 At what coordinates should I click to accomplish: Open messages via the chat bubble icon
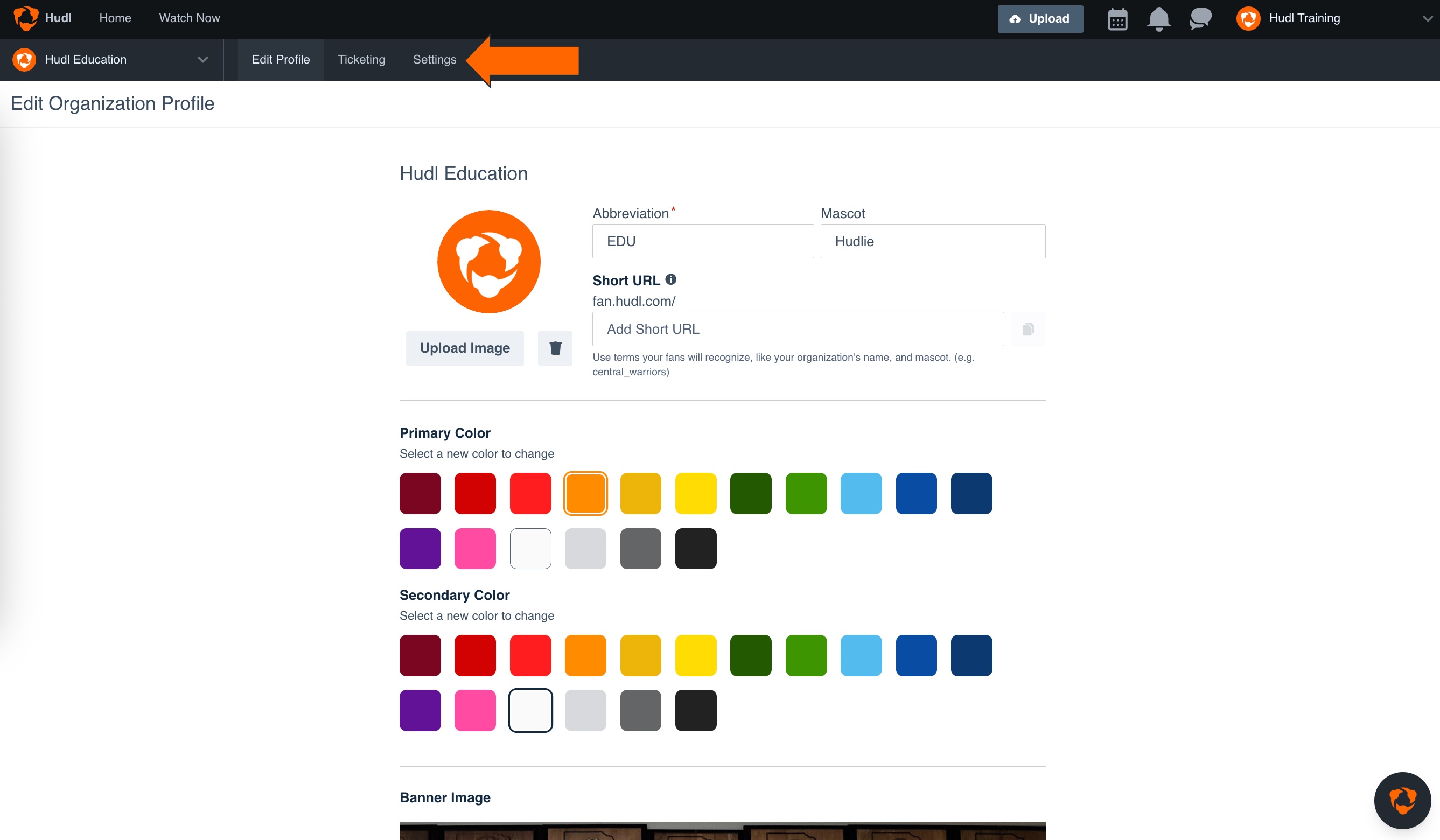1199,19
